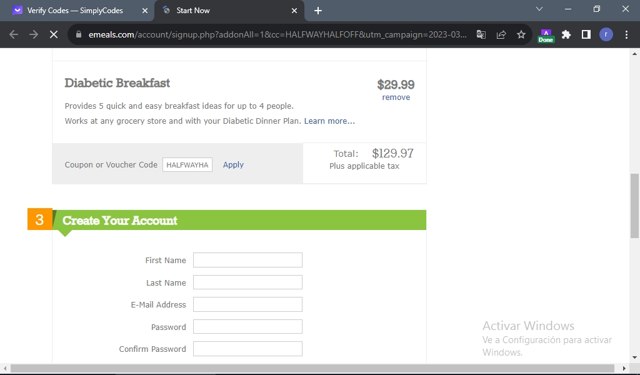Screen dimensions: 640x375
Task: Focus the Confirm Password field
Action: 248,349
